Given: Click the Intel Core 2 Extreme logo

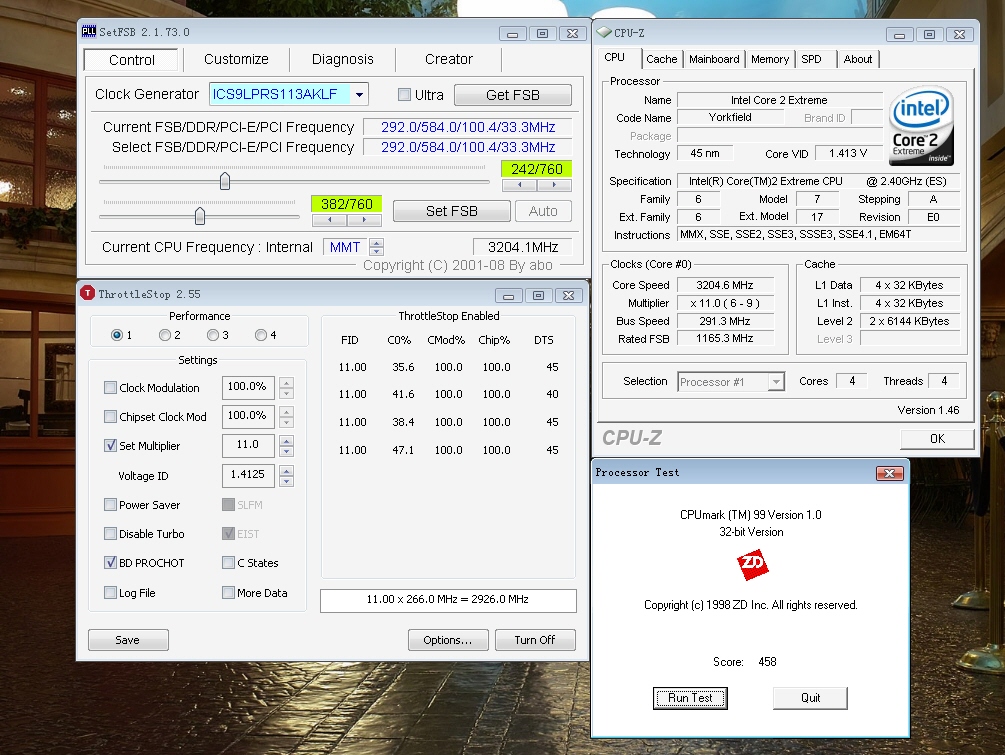Looking at the screenshot, I should click(921, 125).
